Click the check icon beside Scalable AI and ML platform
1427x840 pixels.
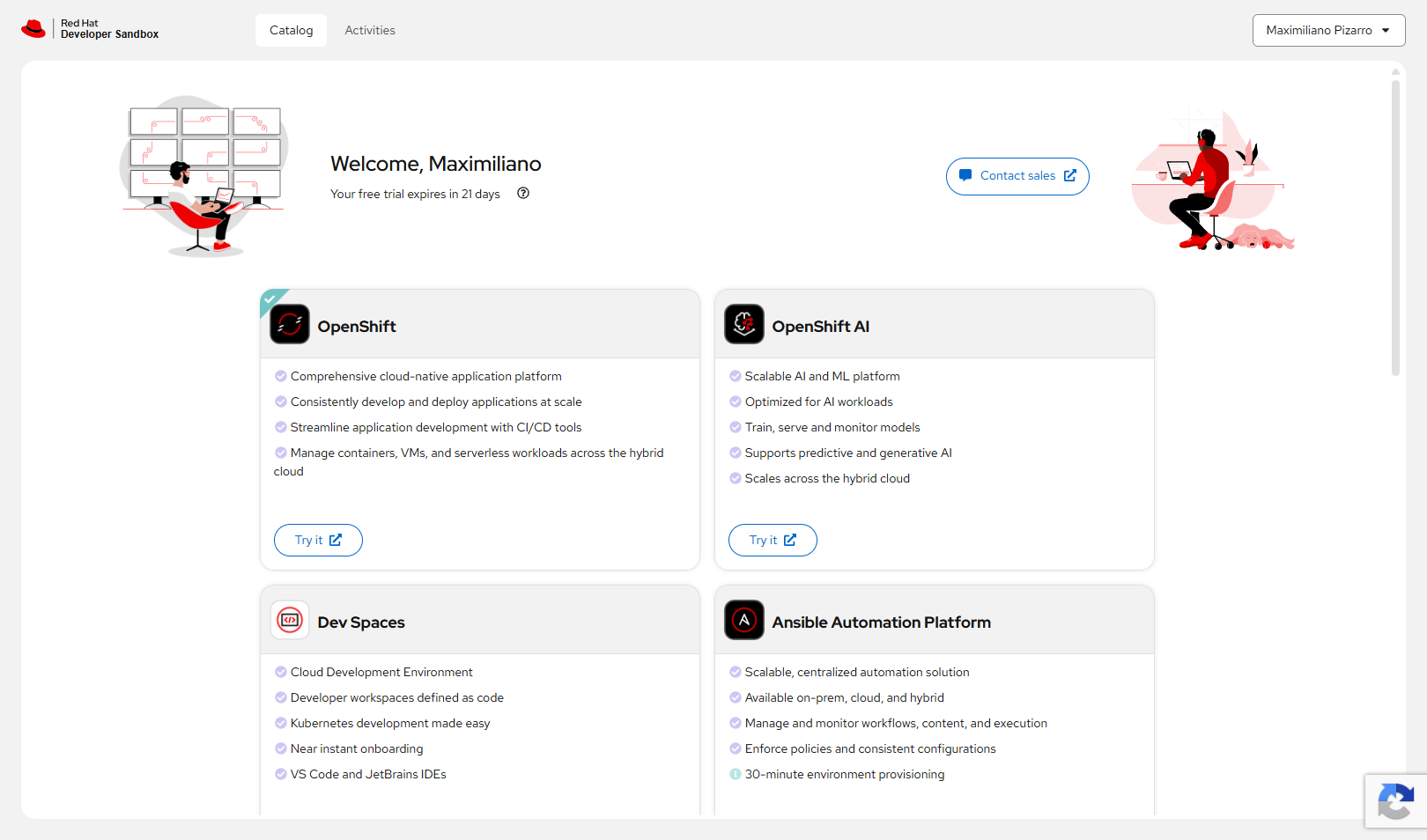point(736,376)
